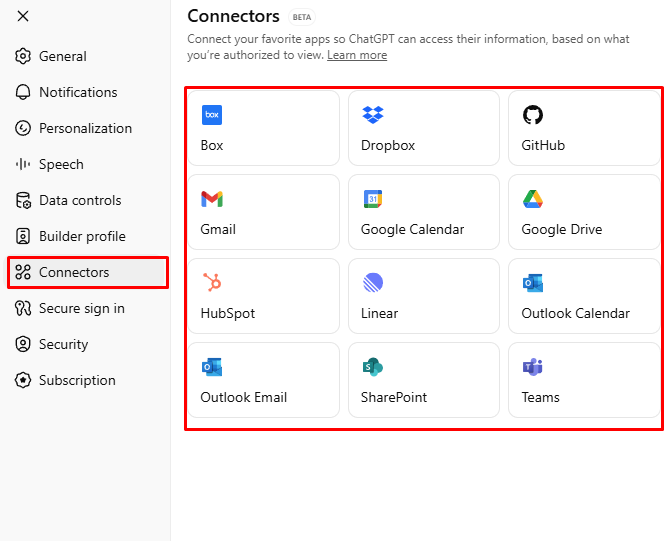Open the GitHub connector icon
Image resolution: width=672 pixels, height=541 pixels.
tap(533, 115)
